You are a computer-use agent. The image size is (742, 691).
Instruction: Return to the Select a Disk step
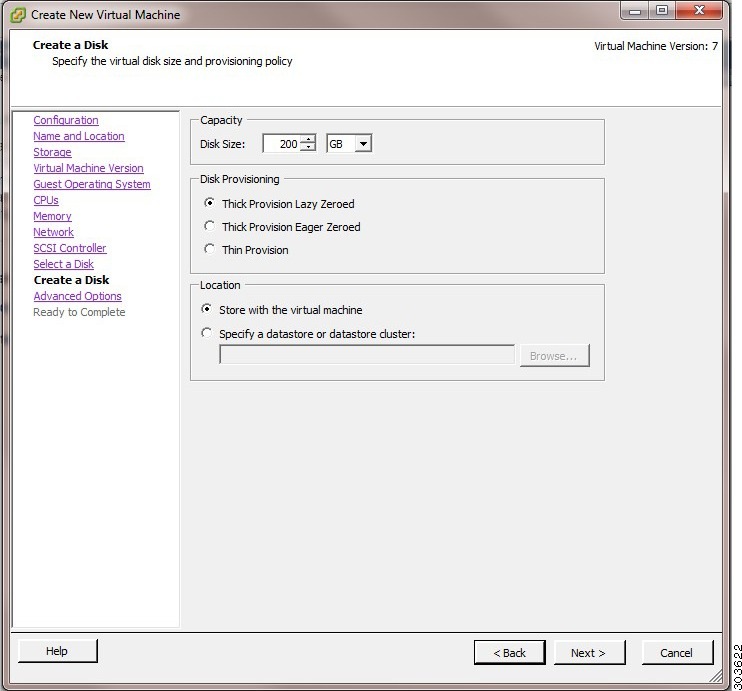pyautogui.click(x=63, y=264)
